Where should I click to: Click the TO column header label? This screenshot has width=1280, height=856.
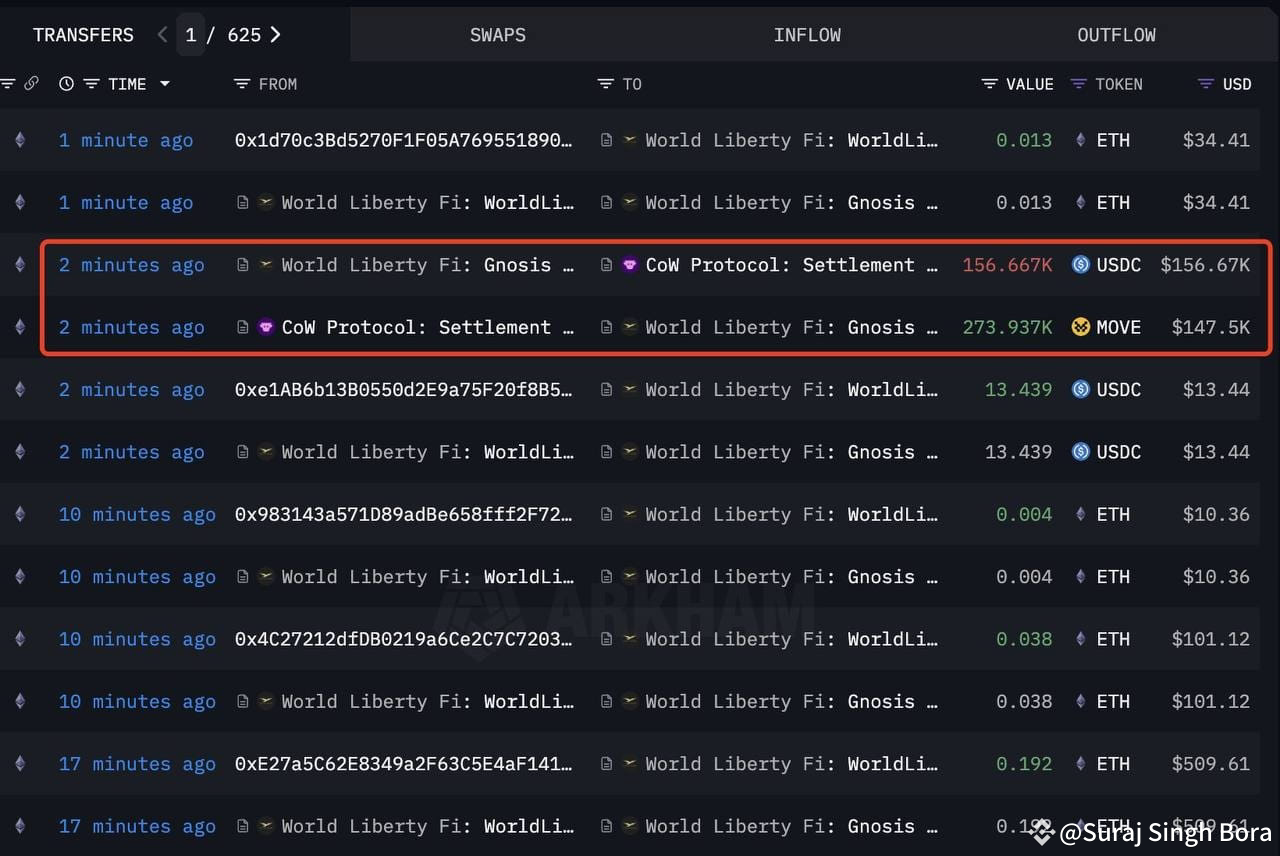[632, 84]
